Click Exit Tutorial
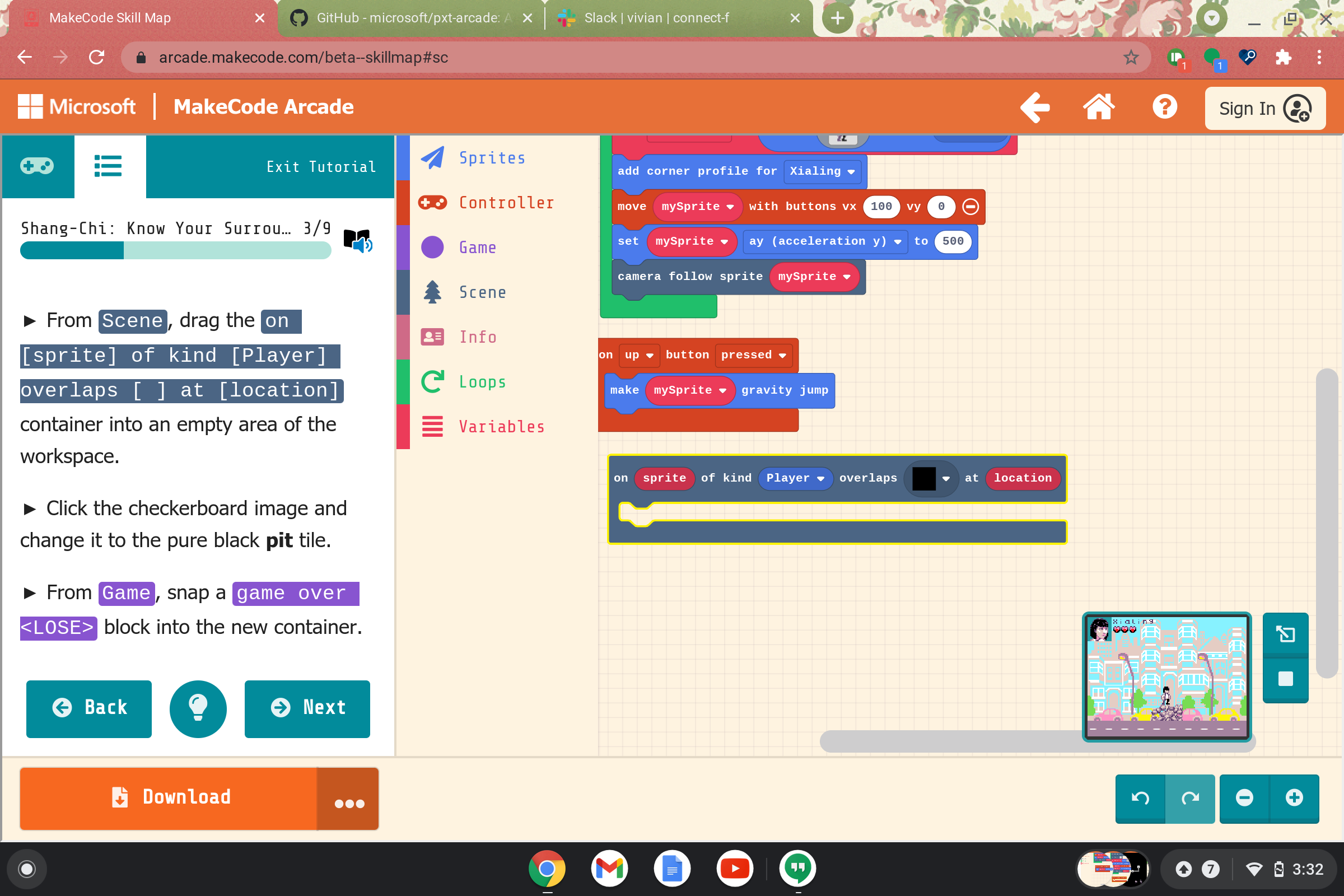Screen dimensions: 1344x896 321,167
